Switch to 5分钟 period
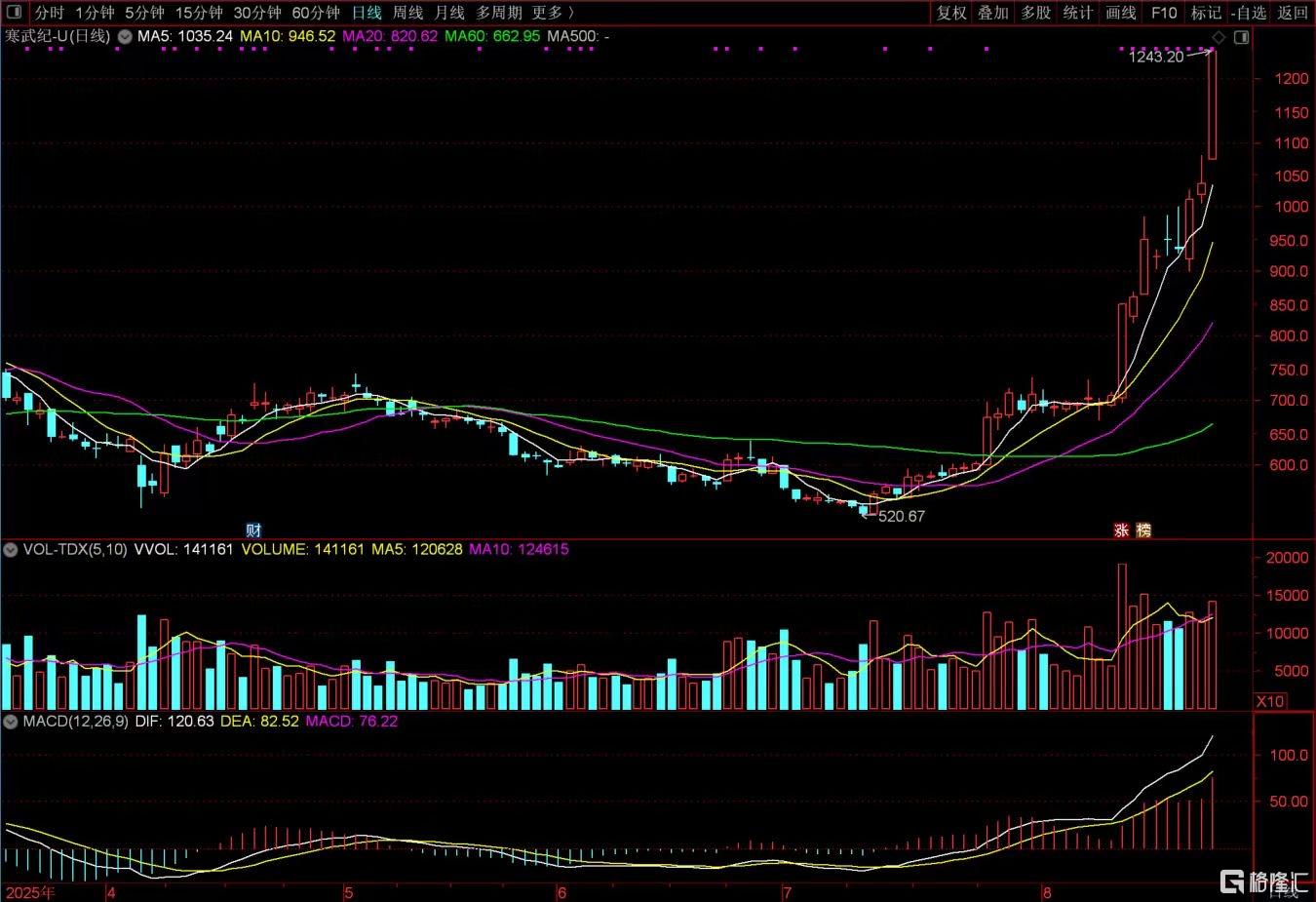 144,13
